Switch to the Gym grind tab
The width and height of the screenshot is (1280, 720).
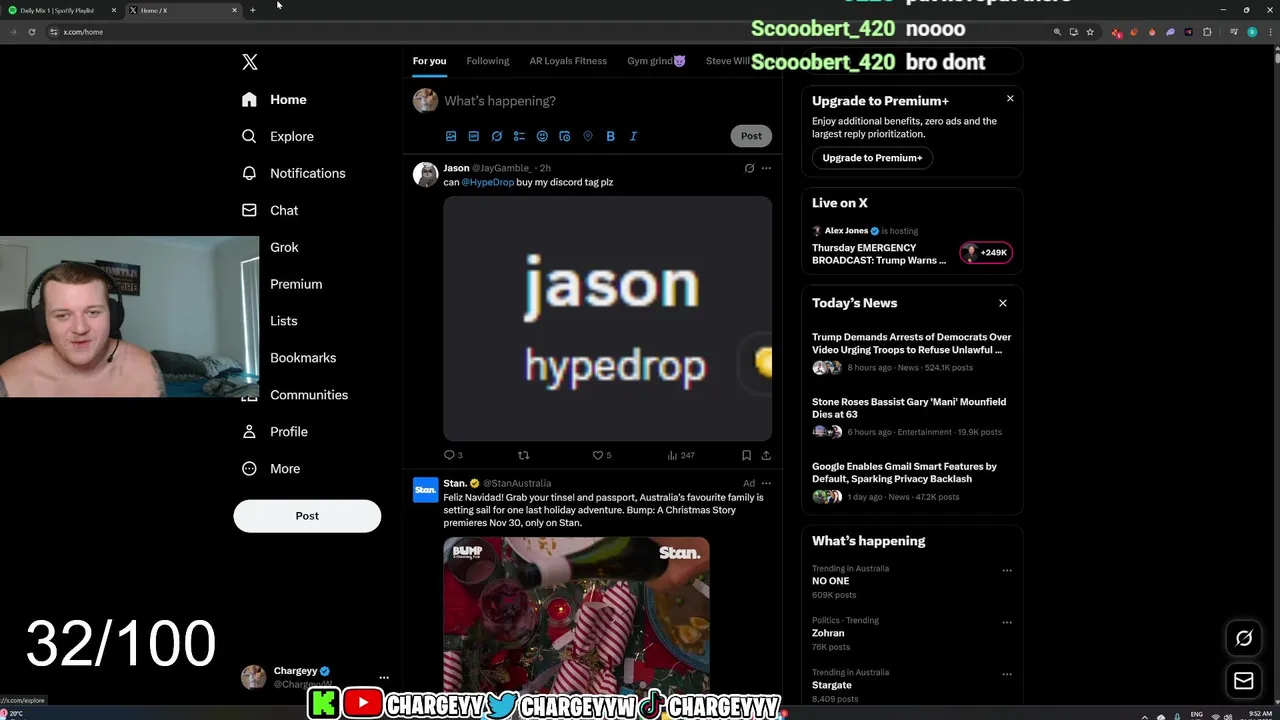656,61
